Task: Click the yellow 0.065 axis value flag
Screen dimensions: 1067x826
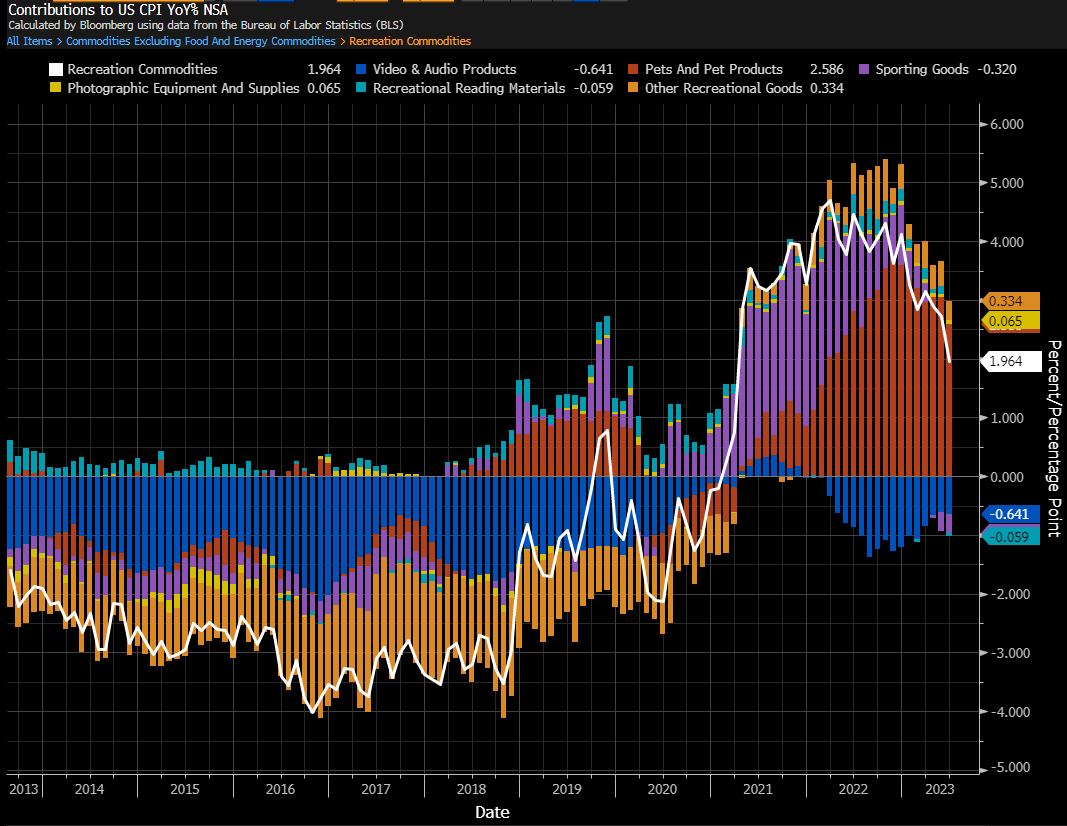Action: 1011,321
